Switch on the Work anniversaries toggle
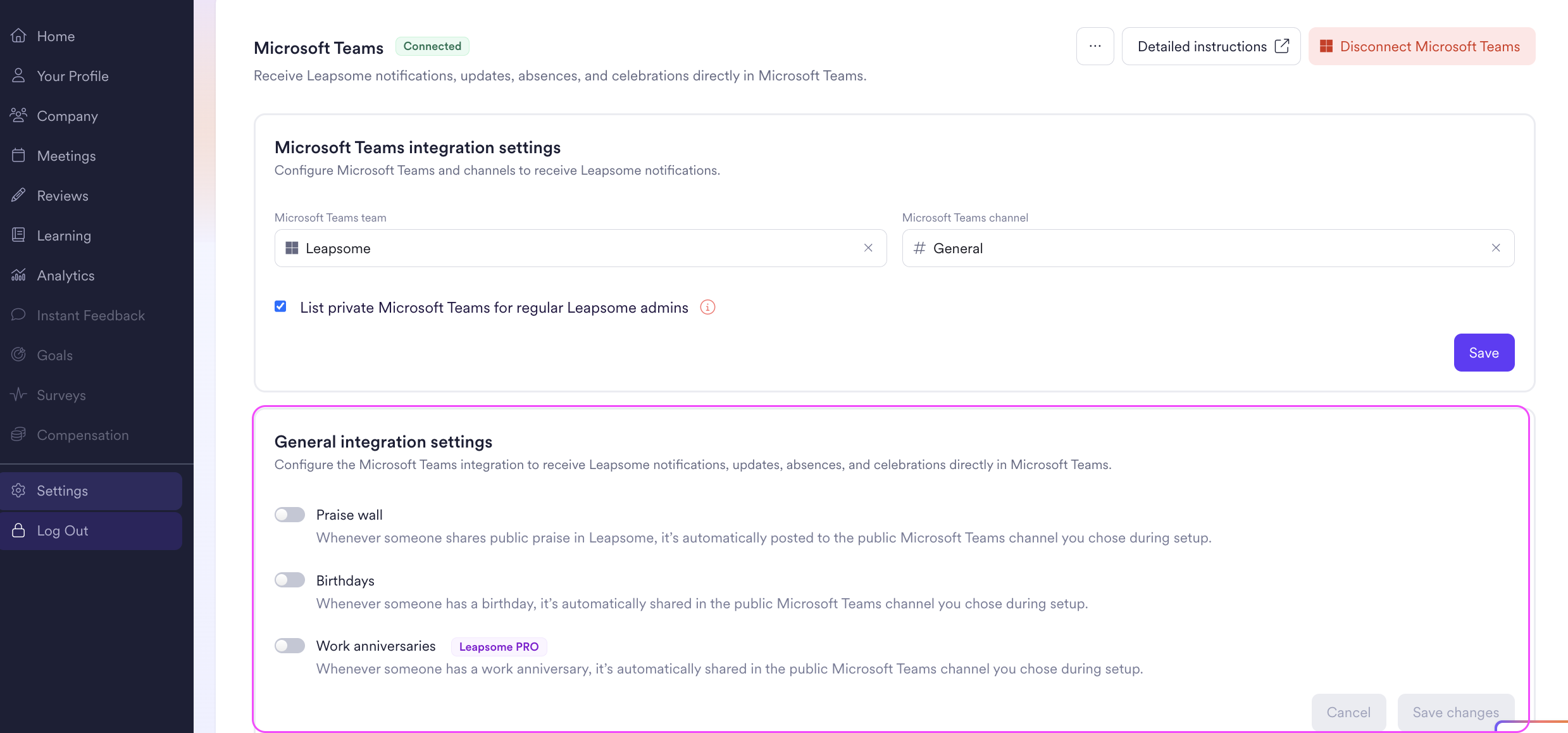The height and width of the screenshot is (733, 1568). pyautogui.click(x=290, y=646)
